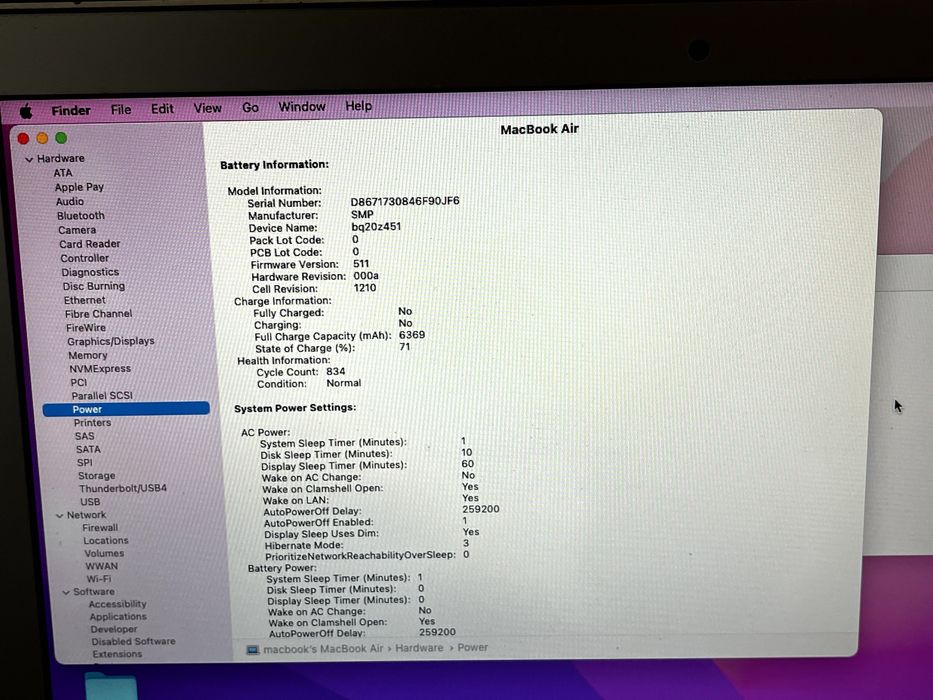
Task: Select ATA in the sidebar
Action: click(x=62, y=173)
